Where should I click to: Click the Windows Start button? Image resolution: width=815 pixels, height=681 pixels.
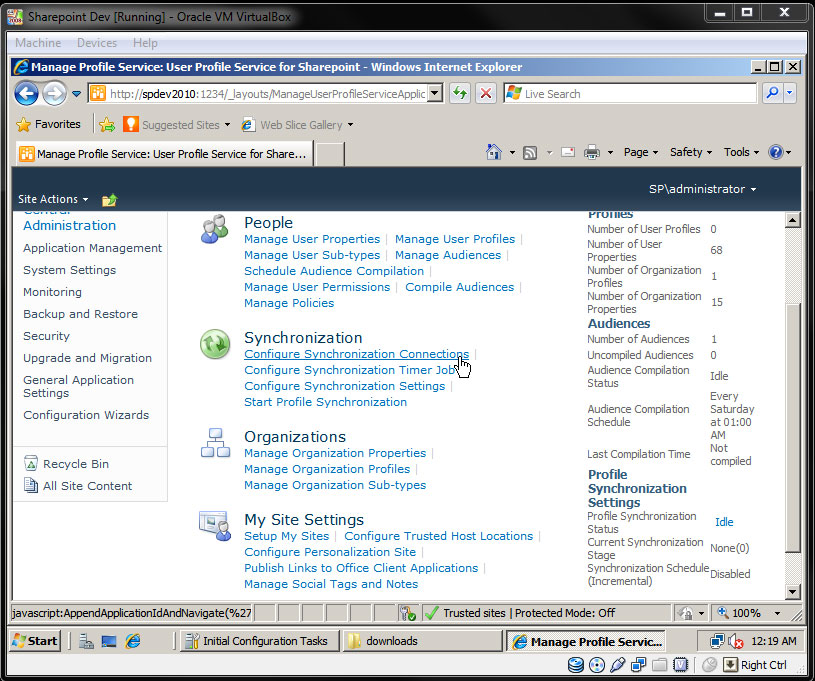[35, 641]
